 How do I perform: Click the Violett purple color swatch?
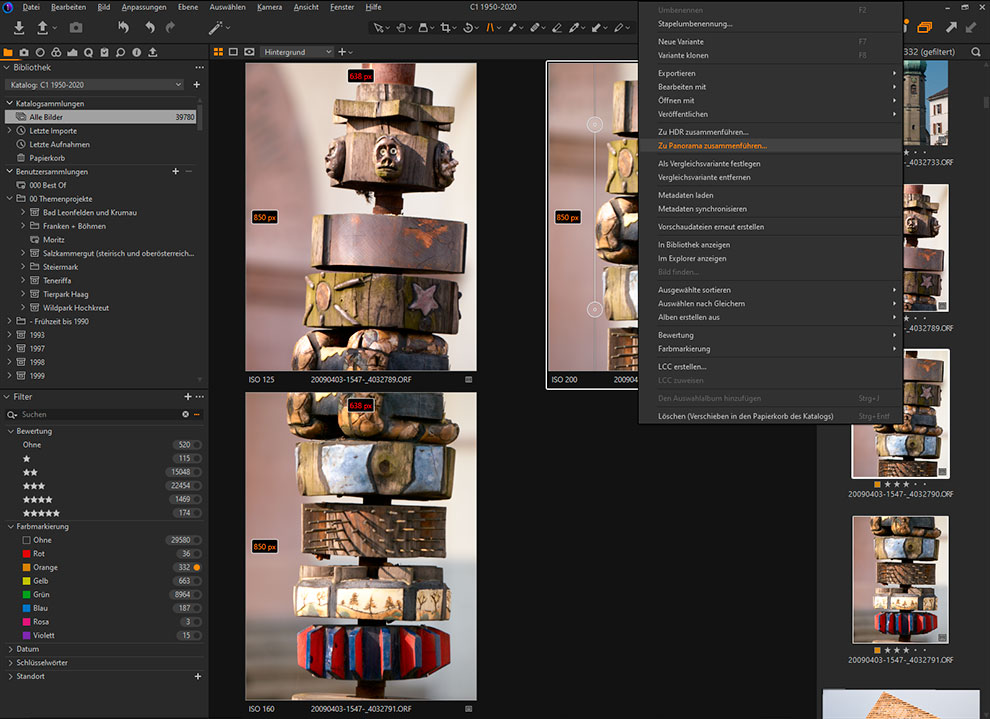[27, 636]
